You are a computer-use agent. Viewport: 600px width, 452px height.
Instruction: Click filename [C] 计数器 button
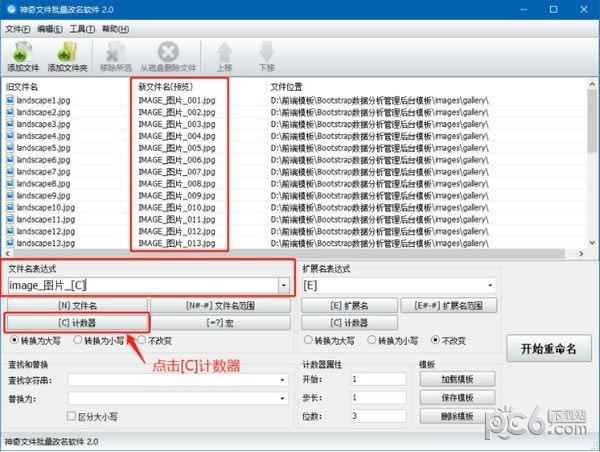click(x=77, y=323)
